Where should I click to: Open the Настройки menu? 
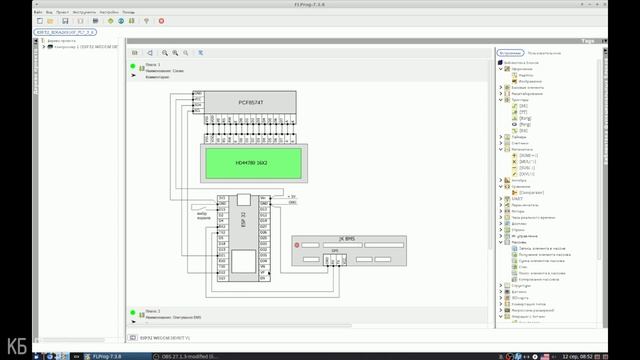109,12
